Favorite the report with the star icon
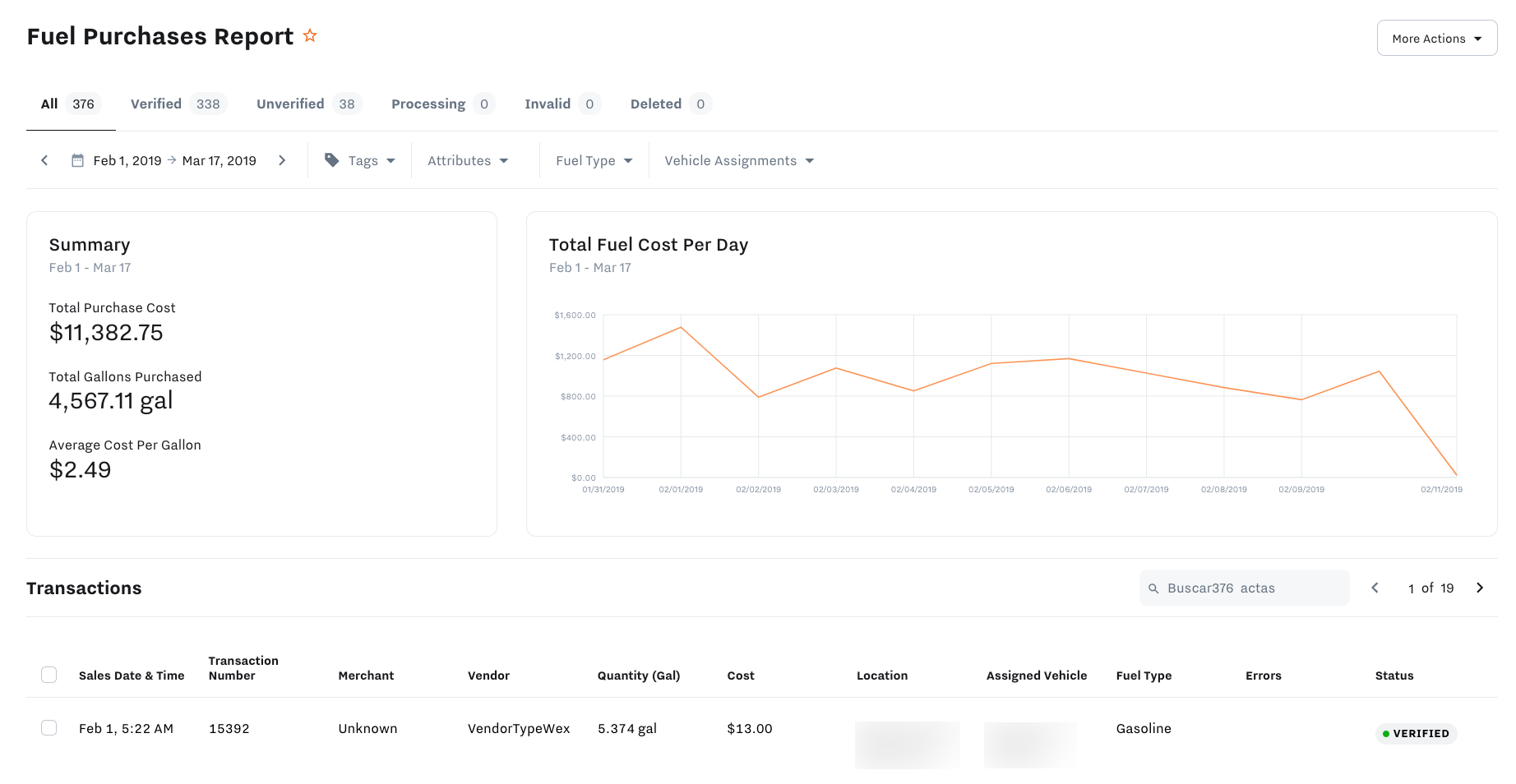The width and height of the screenshot is (1516, 784). point(310,35)
